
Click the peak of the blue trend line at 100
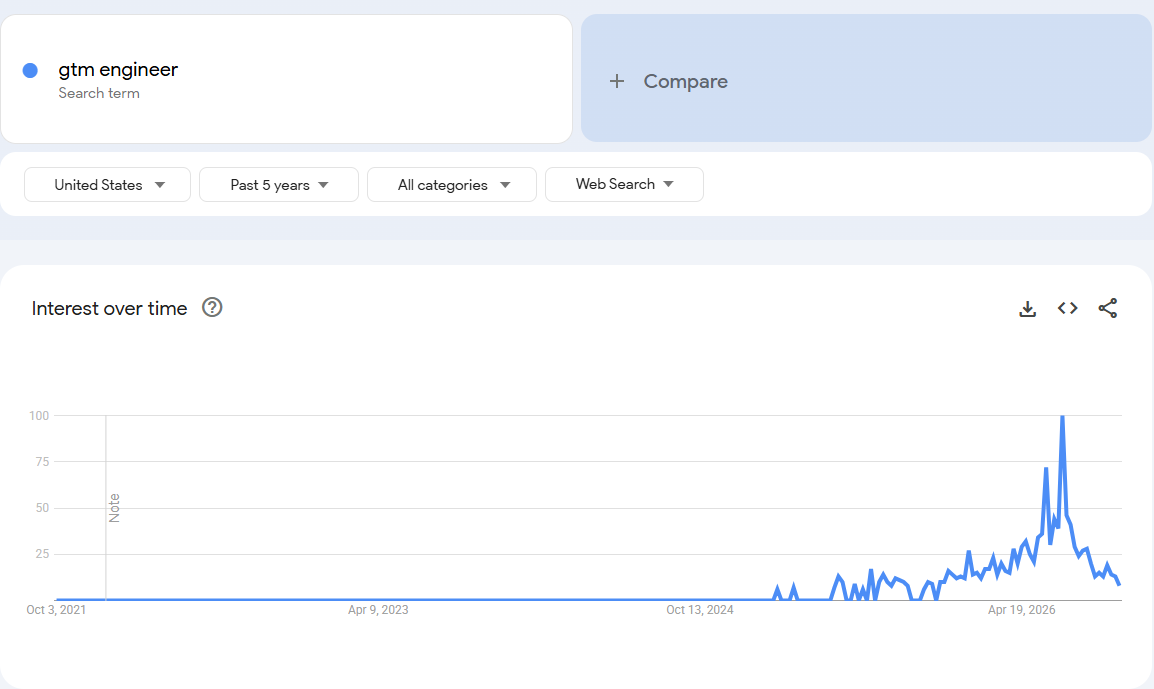click(x=1062, y=417)
